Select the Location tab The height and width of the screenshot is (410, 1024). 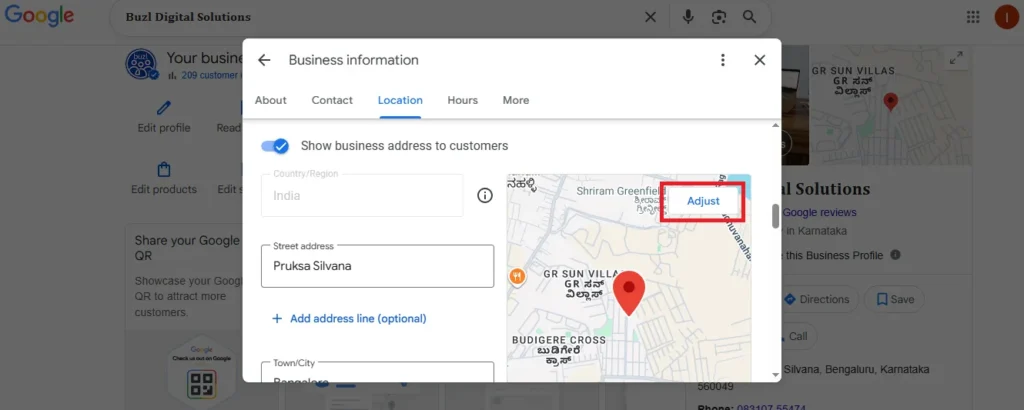pos(400,100)
